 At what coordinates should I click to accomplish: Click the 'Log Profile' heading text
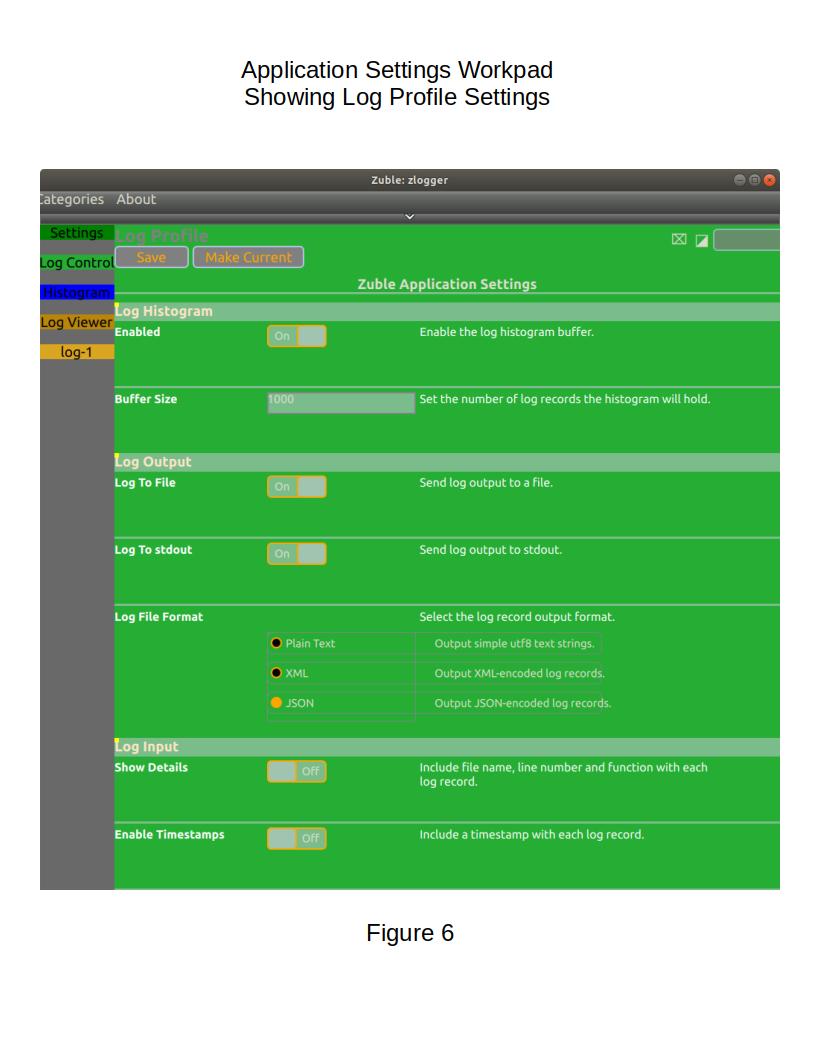[x=162, y=236]
